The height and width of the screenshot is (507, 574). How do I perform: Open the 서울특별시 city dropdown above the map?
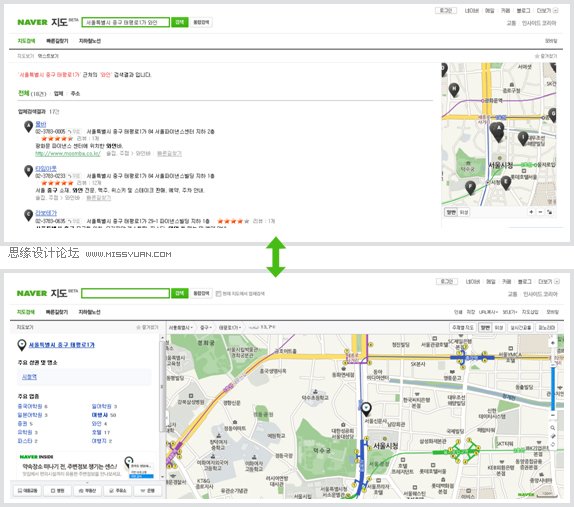(181, 327)
